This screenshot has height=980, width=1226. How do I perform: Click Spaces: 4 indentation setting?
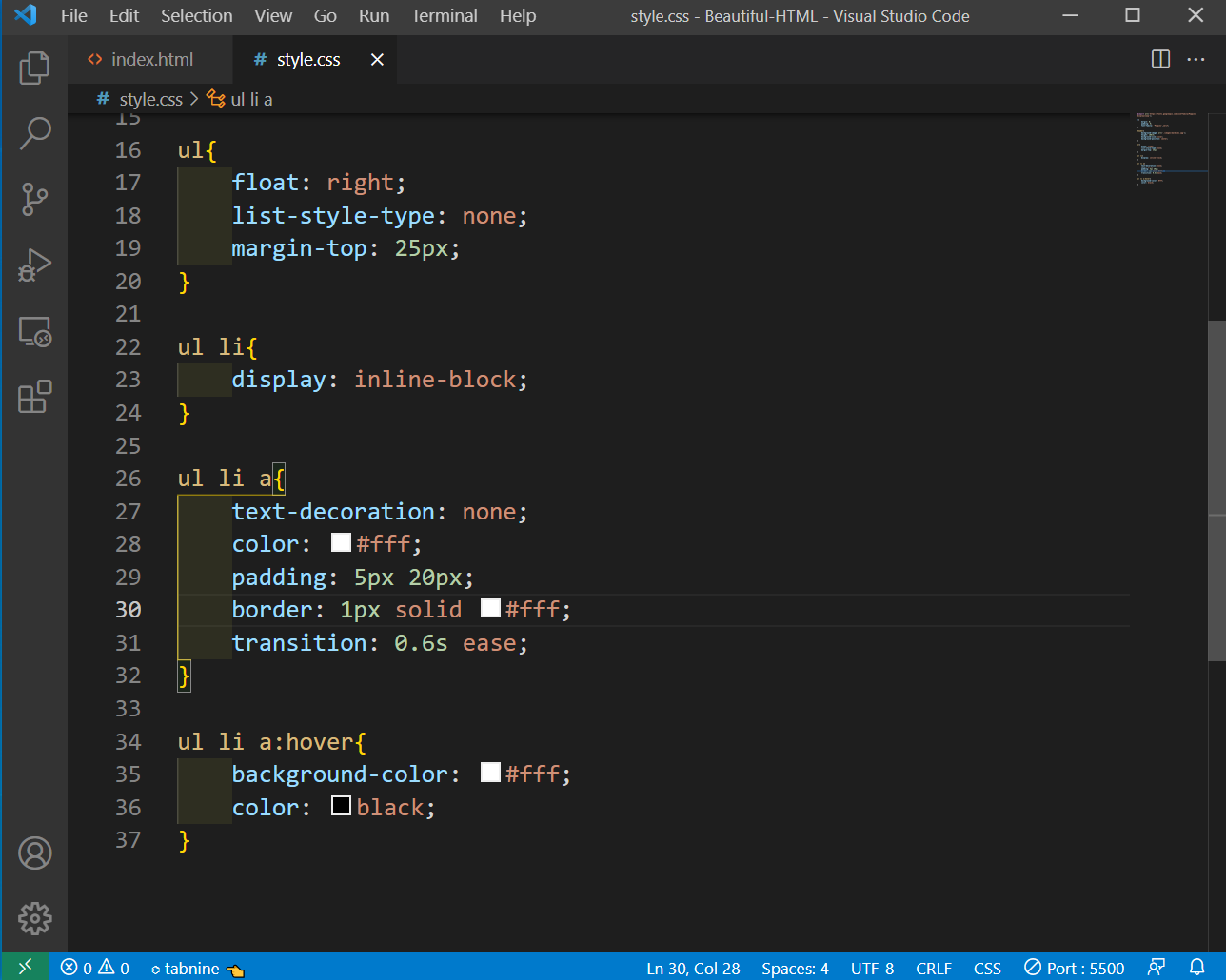(x=795, y=968)
